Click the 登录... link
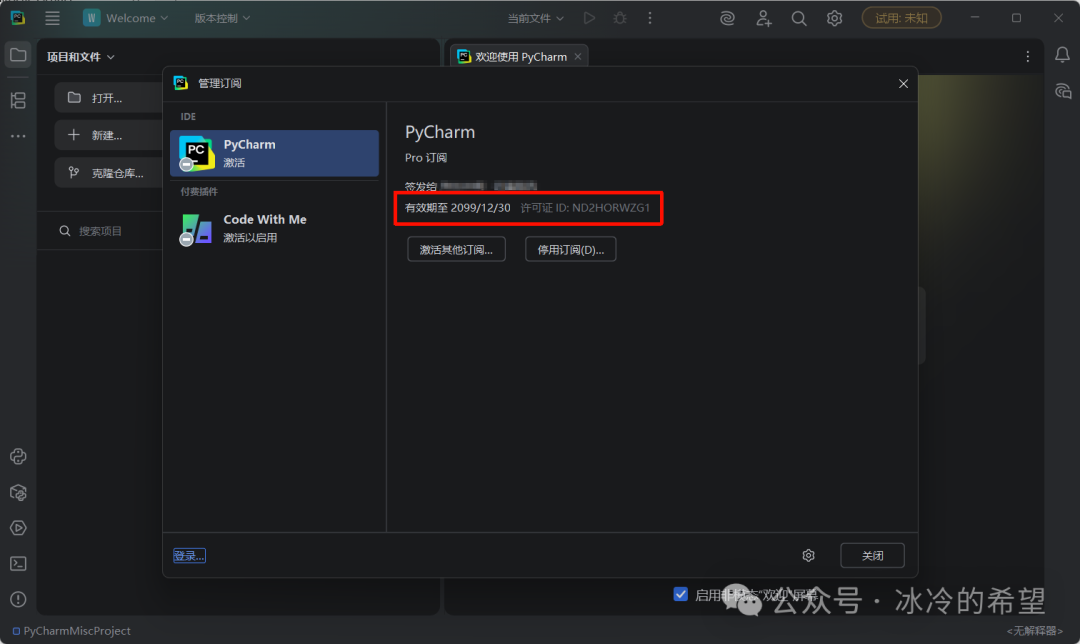1080x644 pixels. 189,556
